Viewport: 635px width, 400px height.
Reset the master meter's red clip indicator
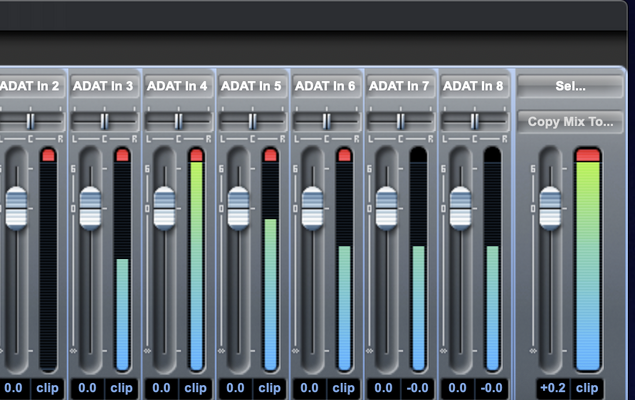[x=588, y=155]
